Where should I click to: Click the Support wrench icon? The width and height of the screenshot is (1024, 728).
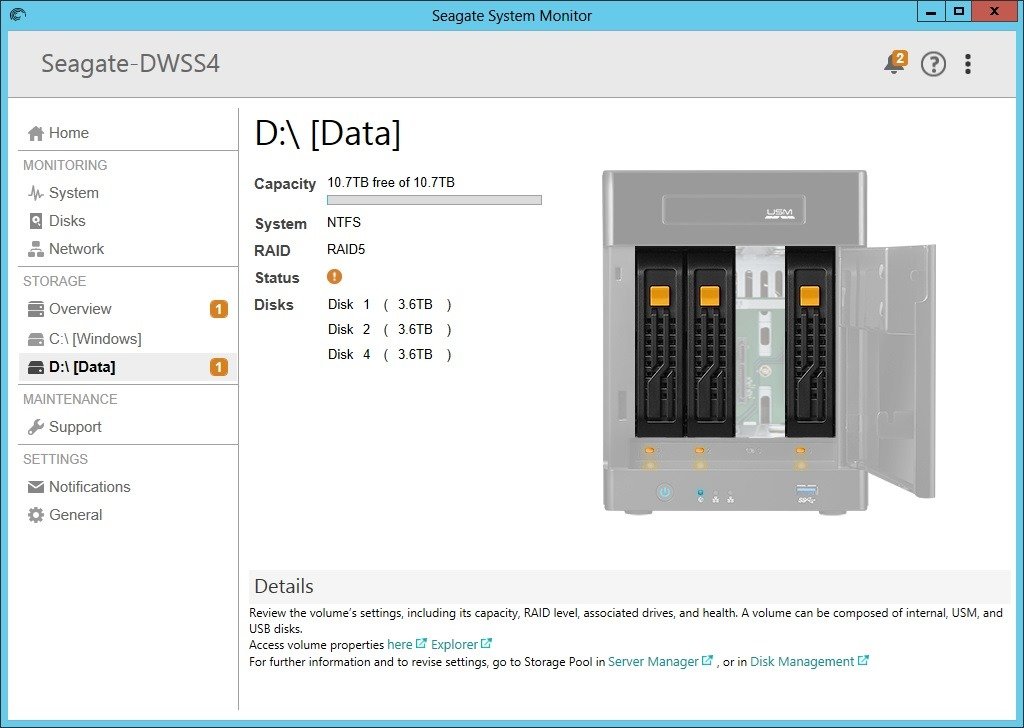(x=36, y=427)
